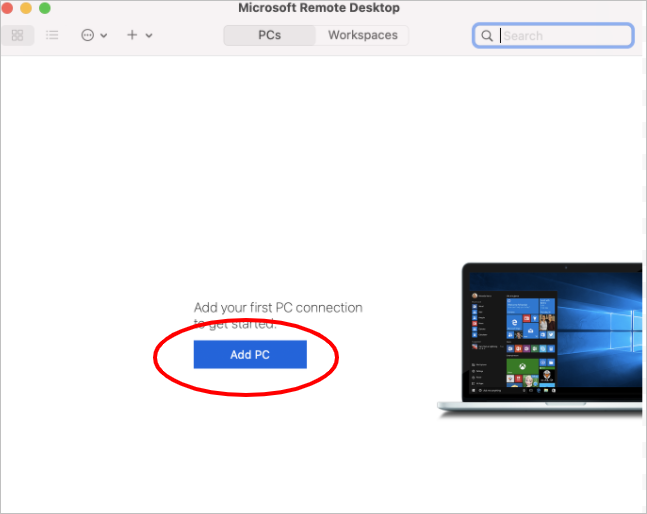
Task: Expand the chevron beside the plus icon
Action: (x=149, y=36)
